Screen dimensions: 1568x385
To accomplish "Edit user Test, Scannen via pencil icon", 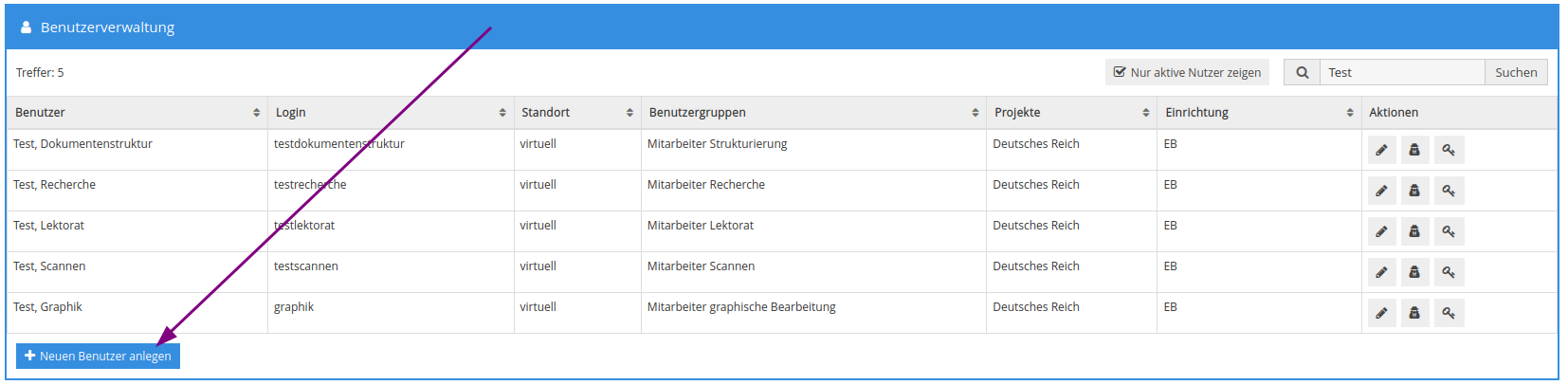I will (1381, 272).
